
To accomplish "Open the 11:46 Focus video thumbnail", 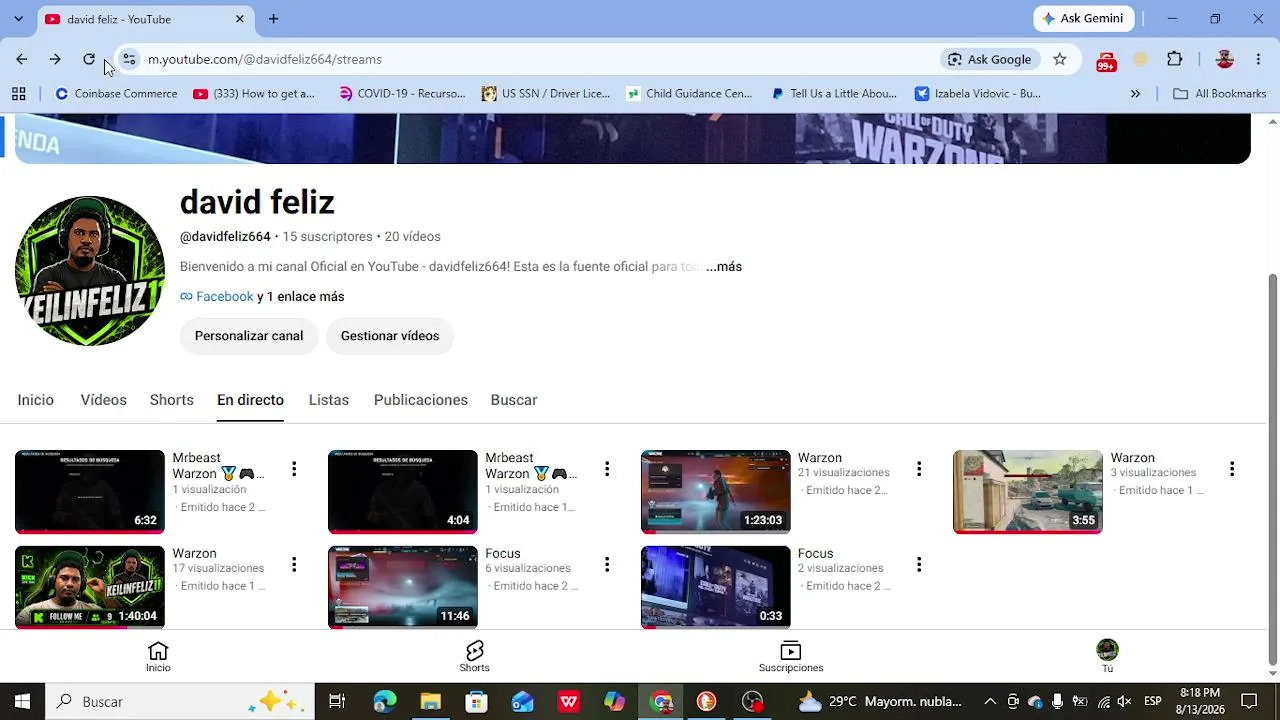I will [403, 587].
